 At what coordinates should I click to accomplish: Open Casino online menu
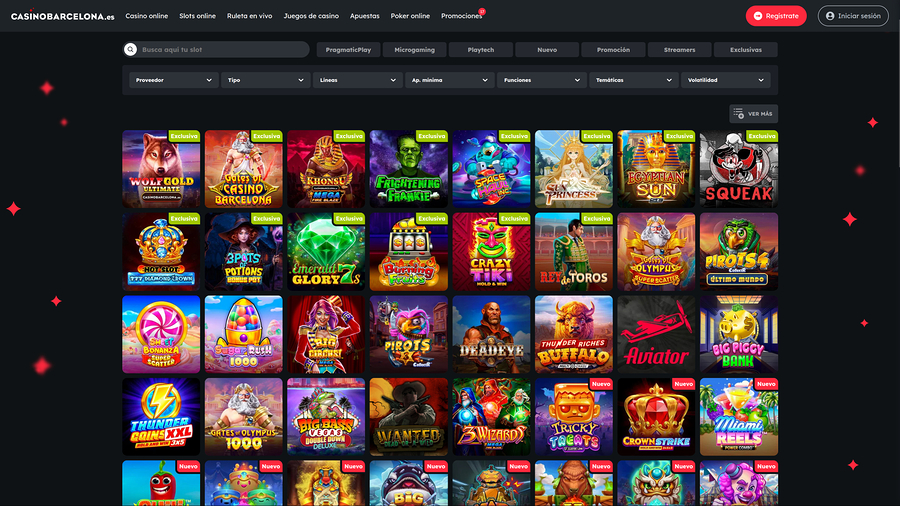point(146,16)
